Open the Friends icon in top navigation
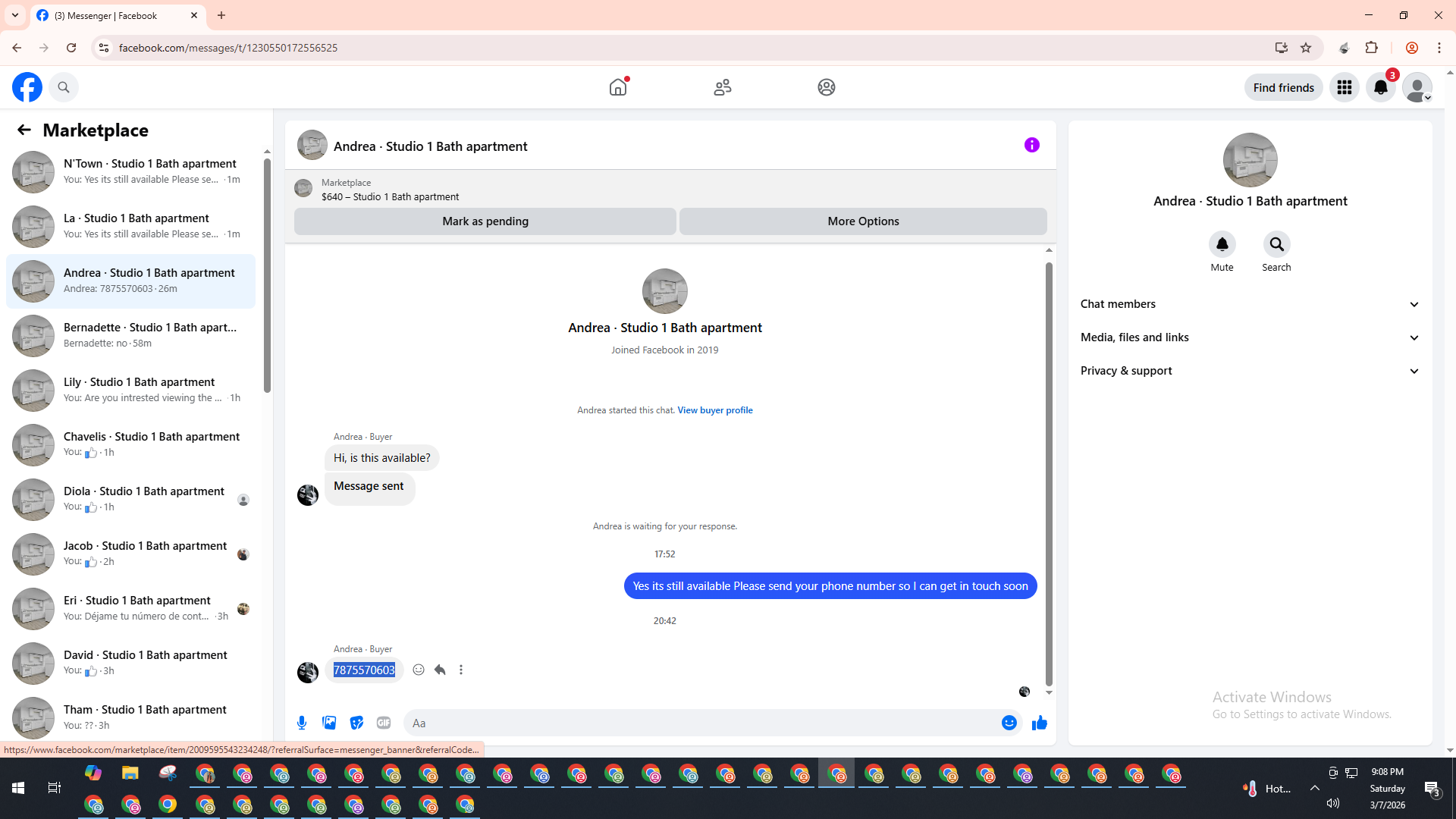Screen dimensions: 1456x819 click(723, 87)
